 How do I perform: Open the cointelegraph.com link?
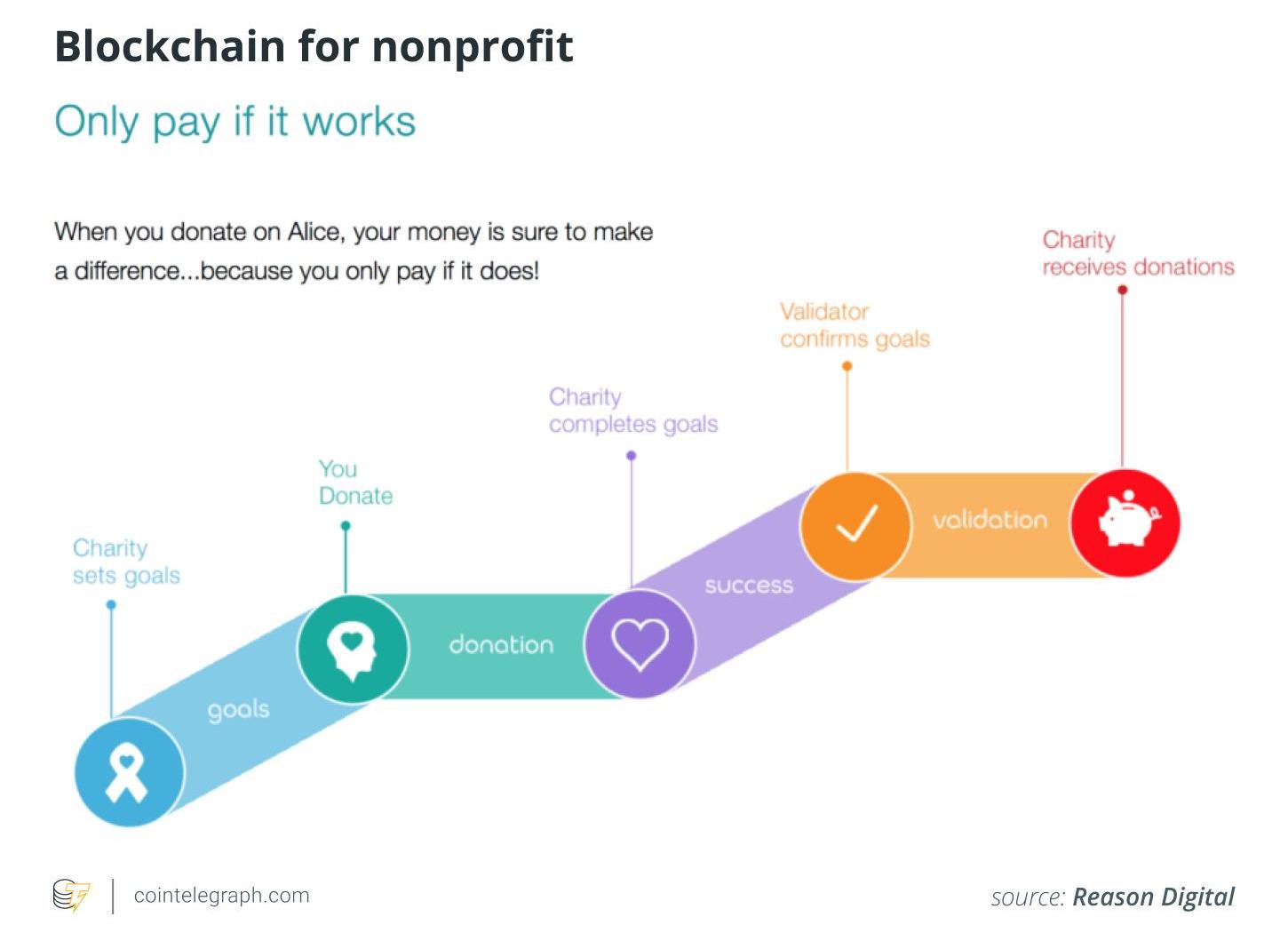(221, 896)
